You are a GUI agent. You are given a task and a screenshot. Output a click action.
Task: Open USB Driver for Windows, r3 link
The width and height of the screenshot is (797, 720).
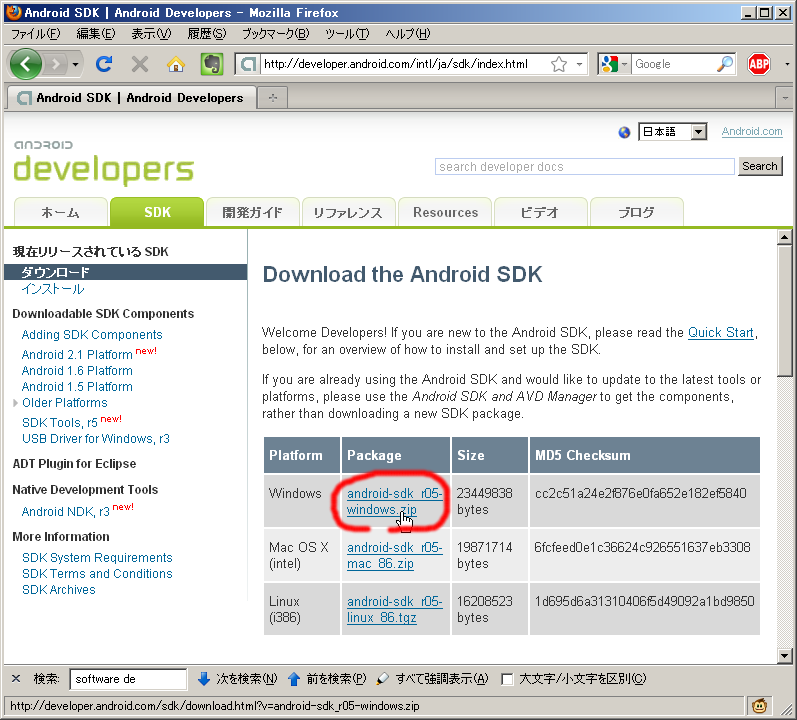[96, 439]
